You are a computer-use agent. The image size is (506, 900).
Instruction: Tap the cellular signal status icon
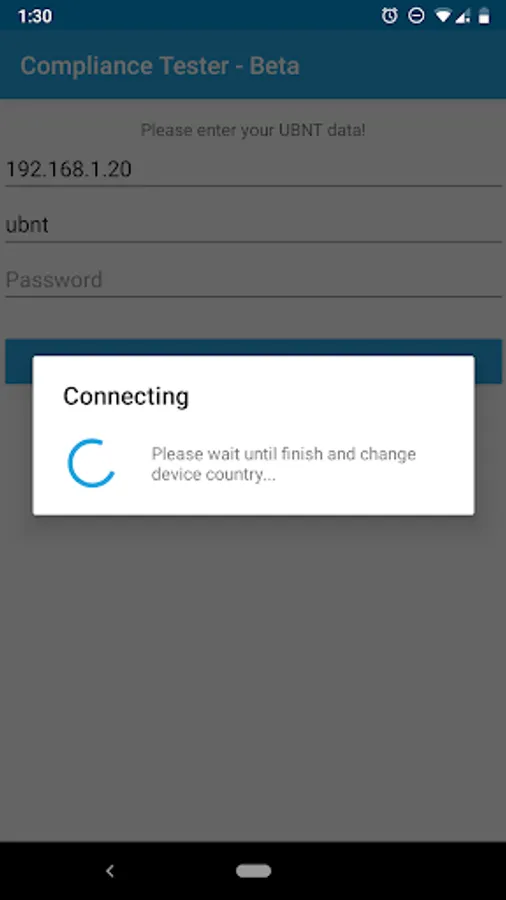[x=462, y=17]
